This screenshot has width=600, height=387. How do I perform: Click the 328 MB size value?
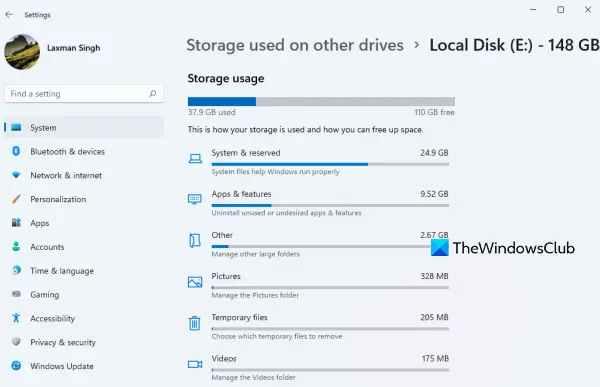(x=434, y=276)
